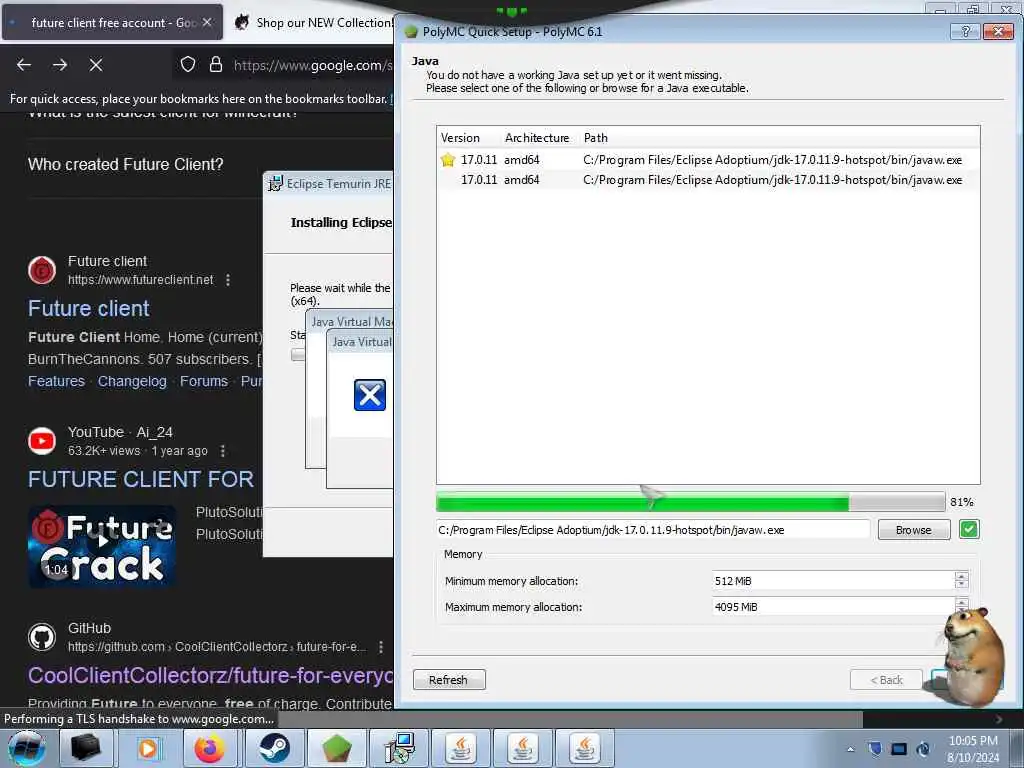
Task: Click the Minimum memory allocation field
Action: 835,581
